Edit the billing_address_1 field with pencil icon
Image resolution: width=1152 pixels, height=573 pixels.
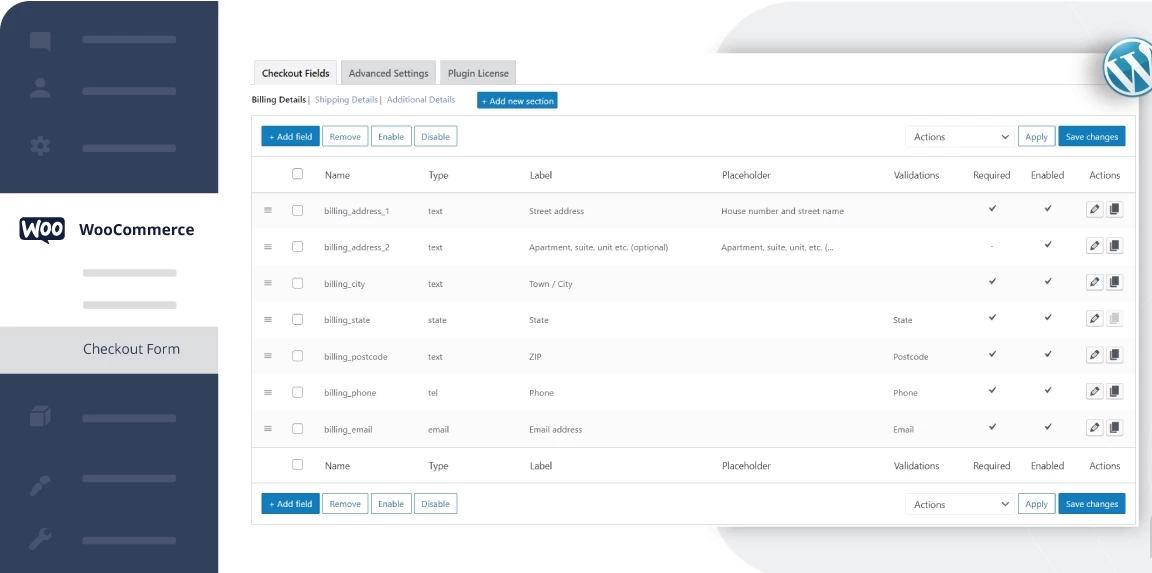(x=1095, y=209)
